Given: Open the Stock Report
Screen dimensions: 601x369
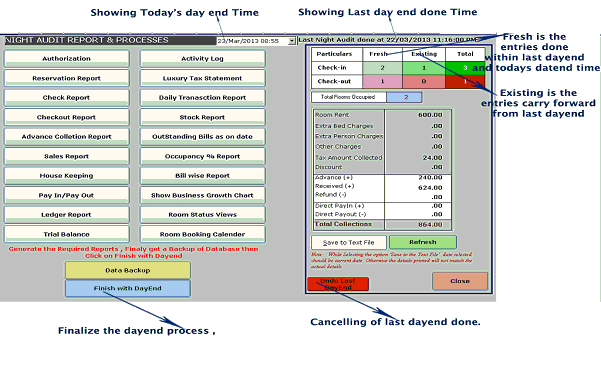Looking at the screenshot, I should pyautogui.click(x=202, y=117).
